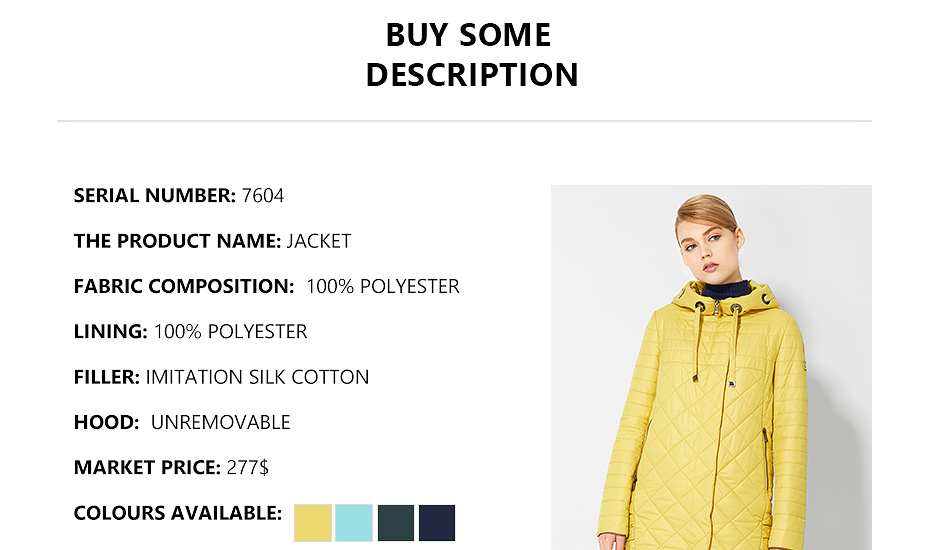Viewport: 930px width, 550px height.
Task: Choose the light blue colour swatch
Action: (x=354, y=523)
